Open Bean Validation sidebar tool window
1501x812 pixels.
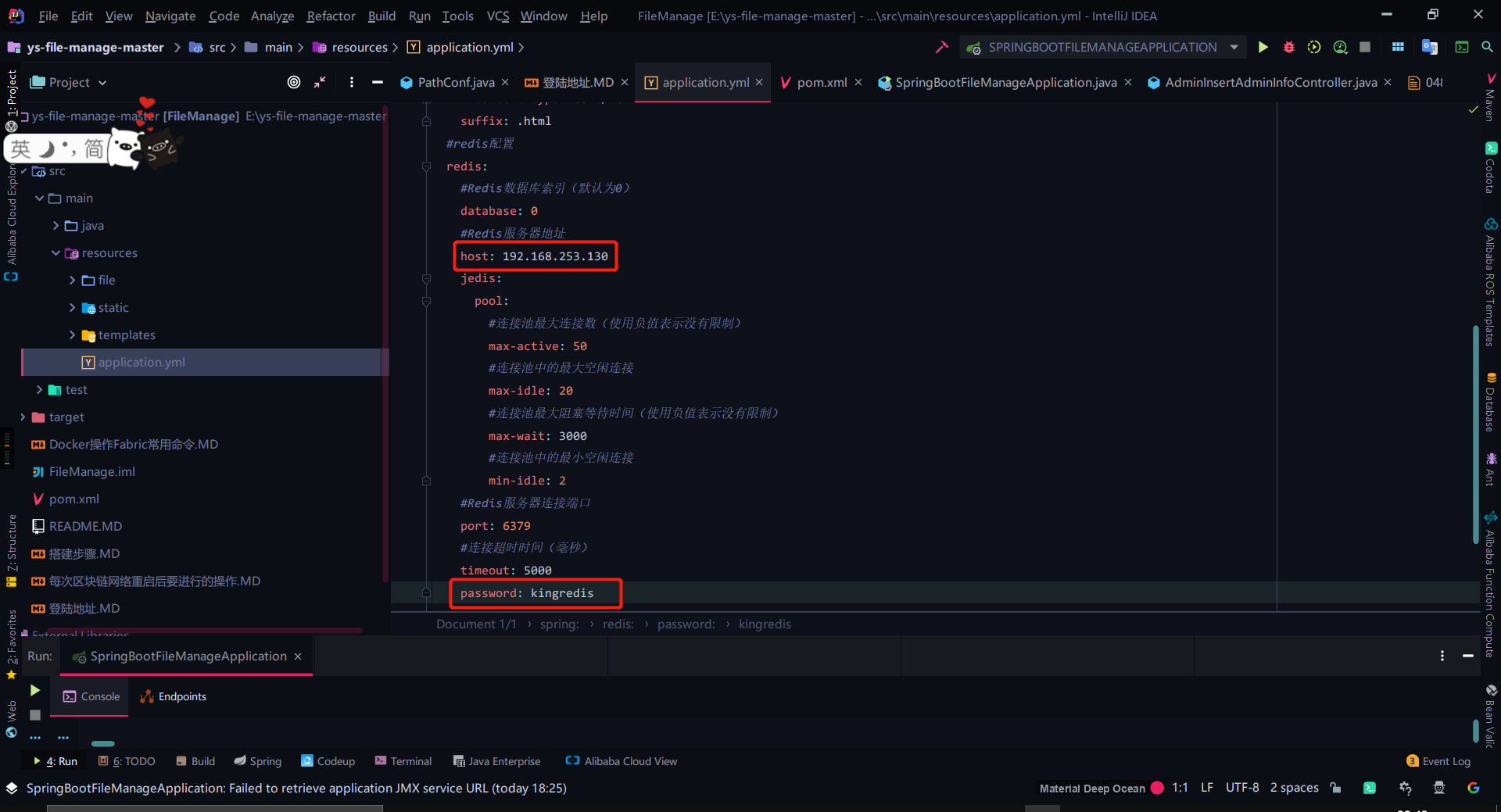coord(1490,717)
